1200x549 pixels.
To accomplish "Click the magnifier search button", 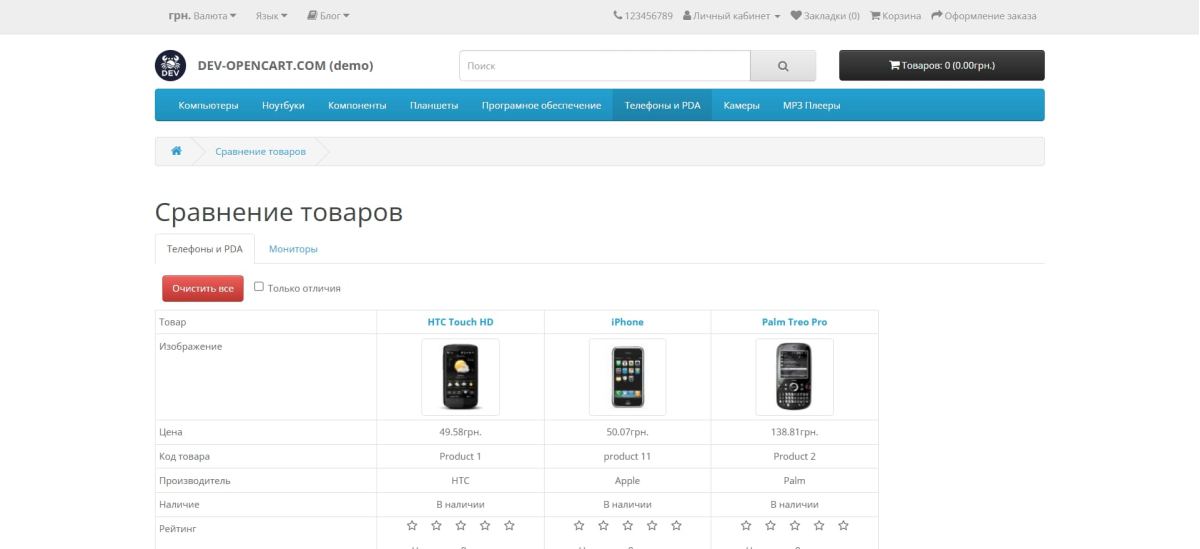I will (783, 66).
